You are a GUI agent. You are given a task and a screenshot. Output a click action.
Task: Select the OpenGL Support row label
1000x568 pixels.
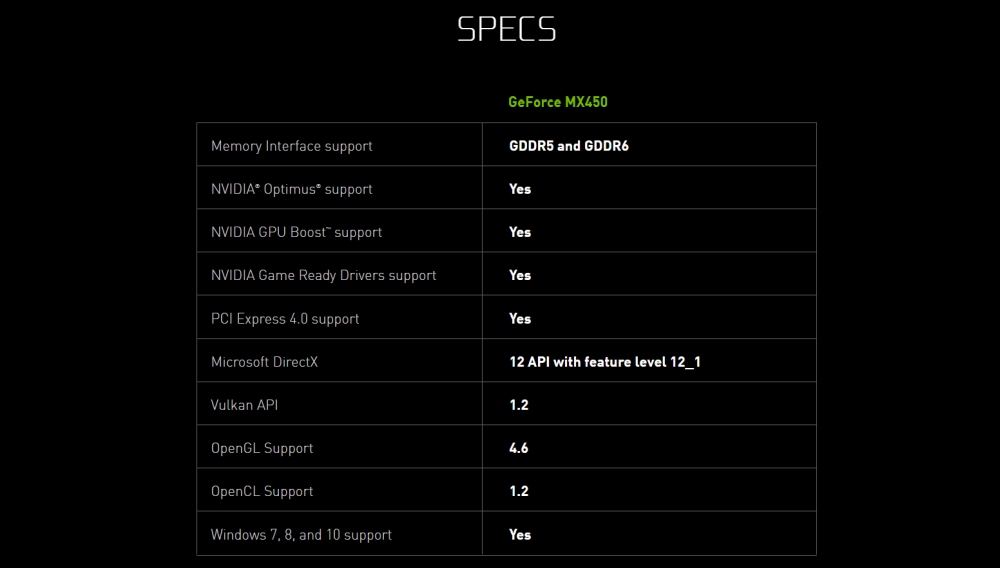(x=261, y=448)
